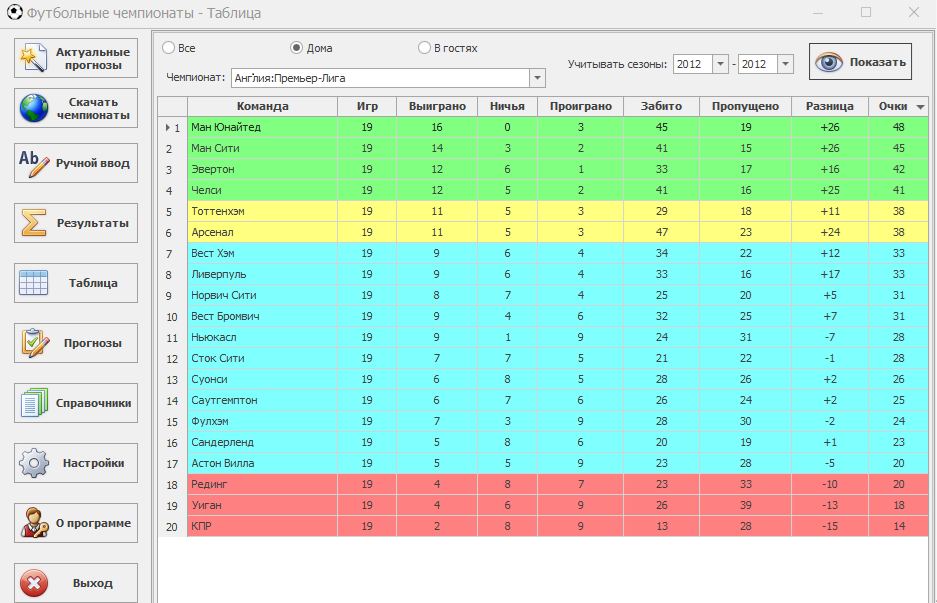Image resolution: width=937 pixels, height=603 pixels.
Task: Click the sigma icon for Результаты
Action: [x=33, y=223]
